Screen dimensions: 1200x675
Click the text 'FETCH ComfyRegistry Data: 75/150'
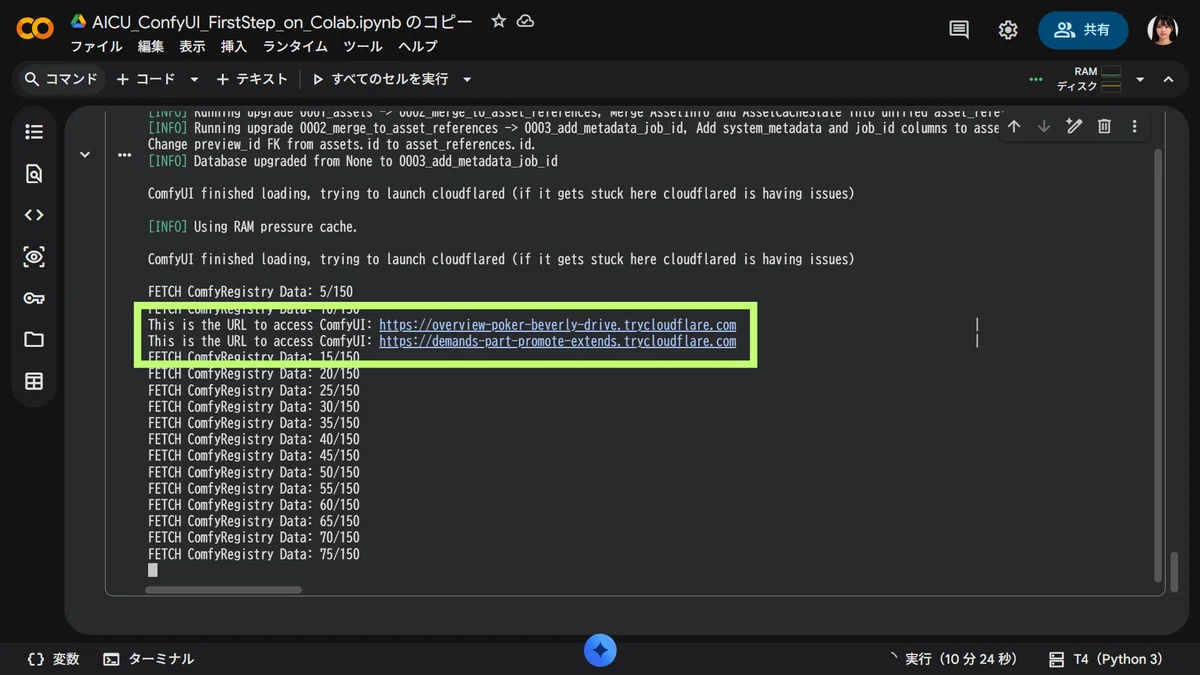[254, 554]
